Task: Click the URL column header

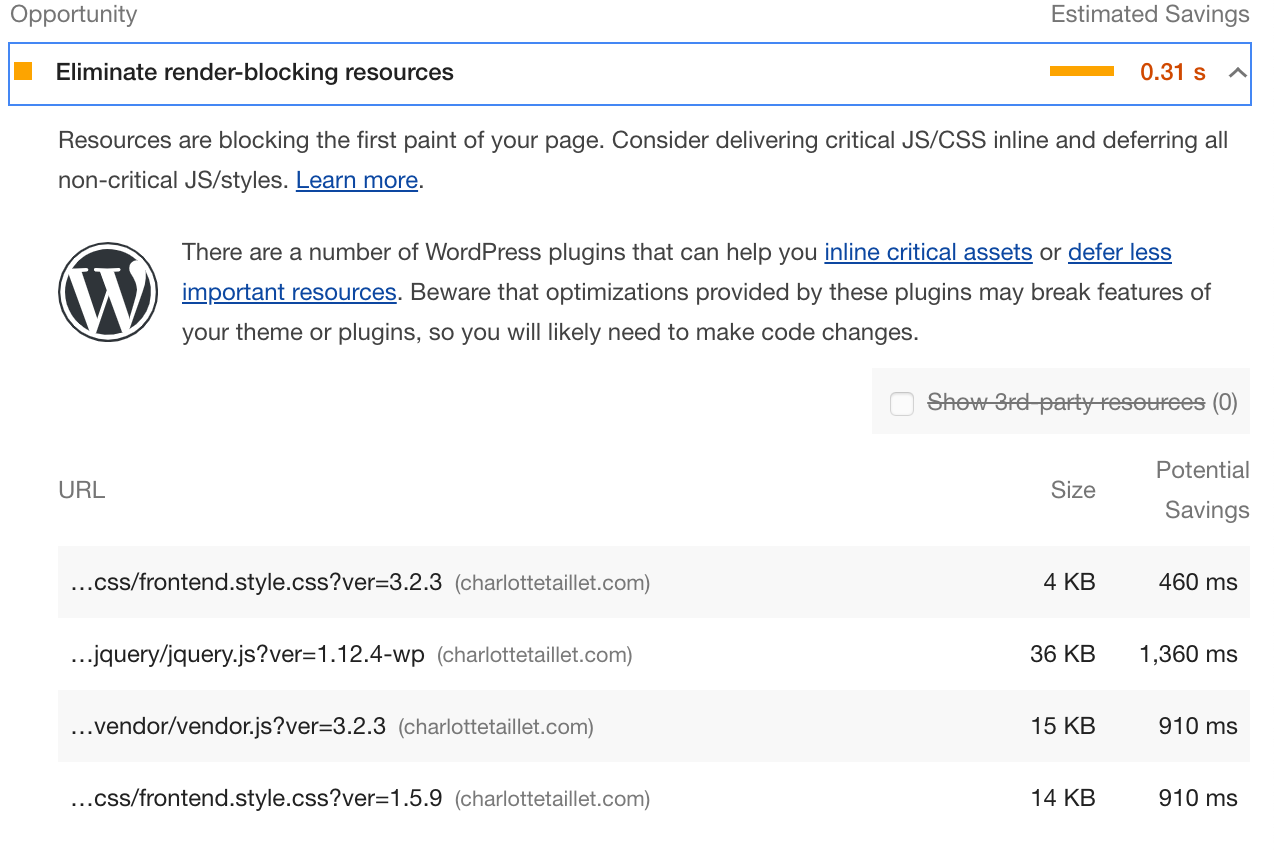Action: pos(82,490)
